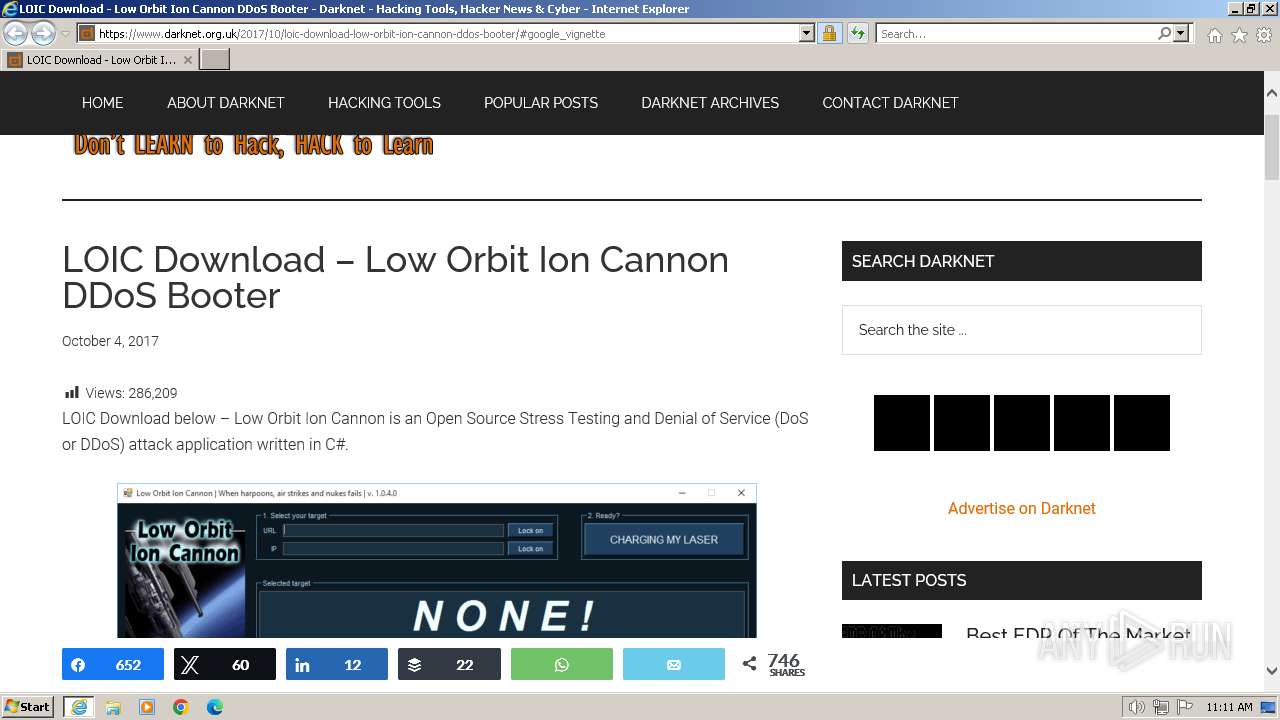Open DARKNET ARCHIVES menu item

coord(710,103)
